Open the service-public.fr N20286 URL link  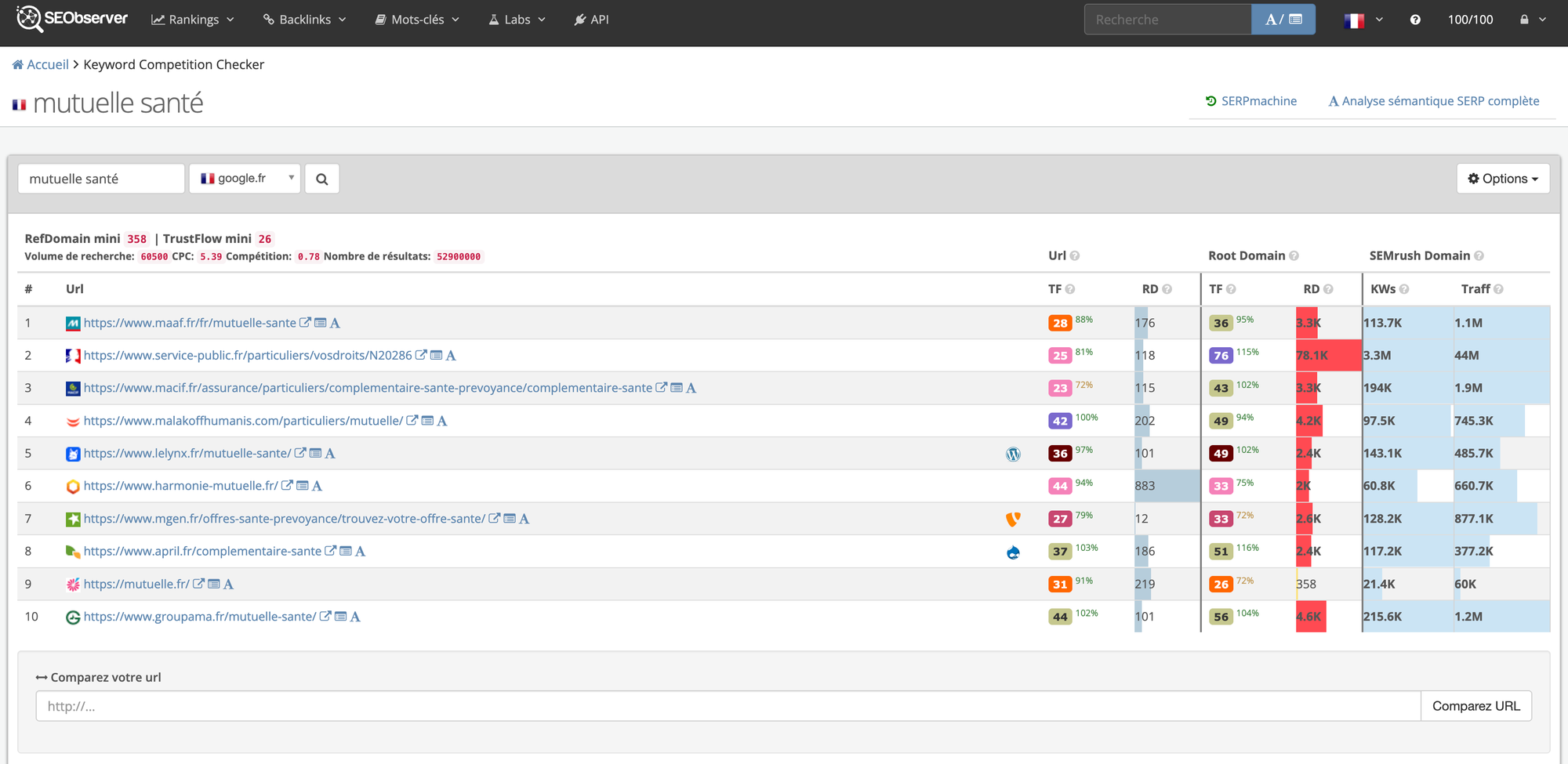coord(248,355)
